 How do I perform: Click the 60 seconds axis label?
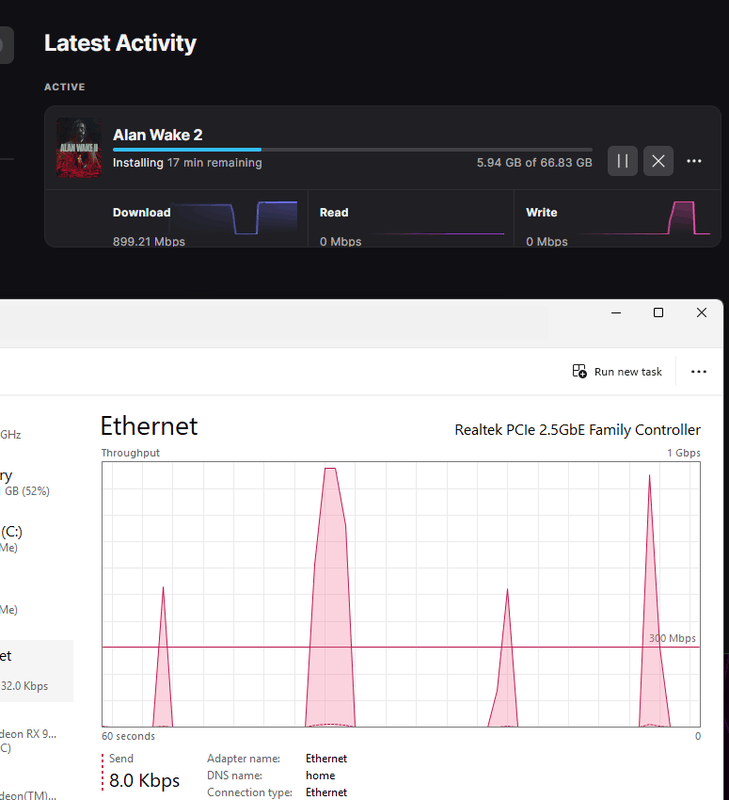[x=128, y=736]
